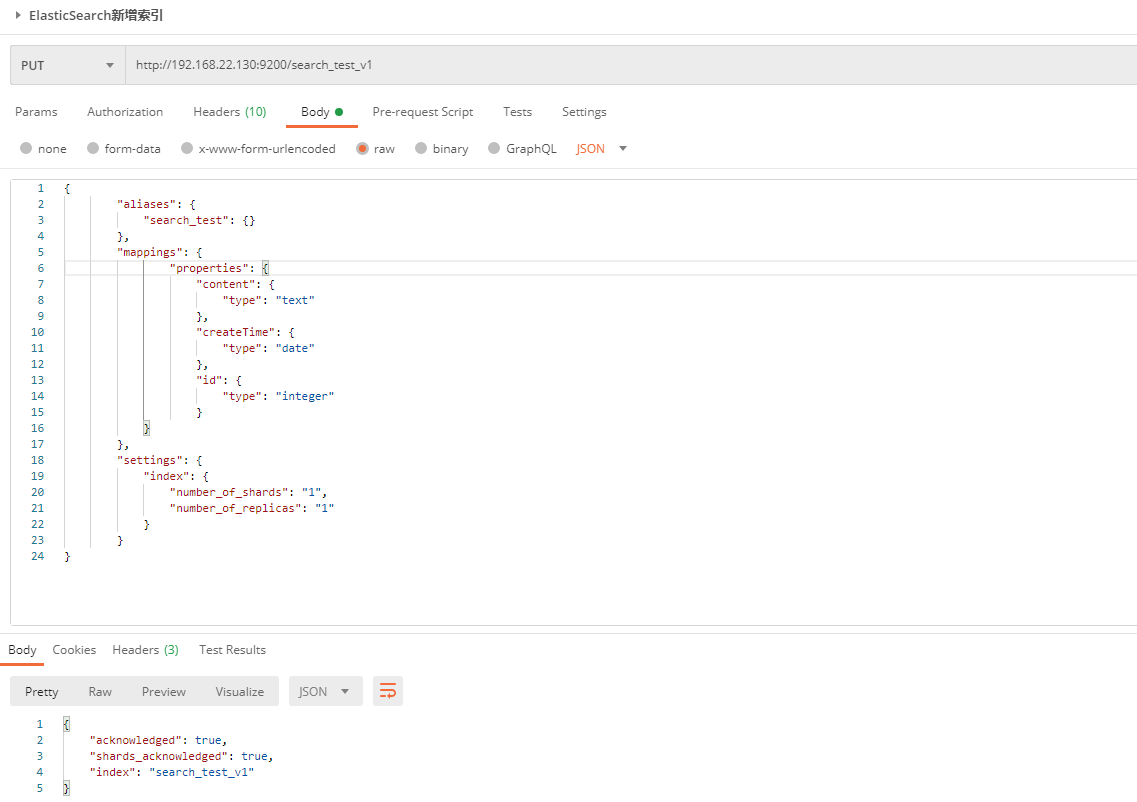
Task: Collapse the ElasticSearch新增索引 request title triangle
Action: pos(18,15)
